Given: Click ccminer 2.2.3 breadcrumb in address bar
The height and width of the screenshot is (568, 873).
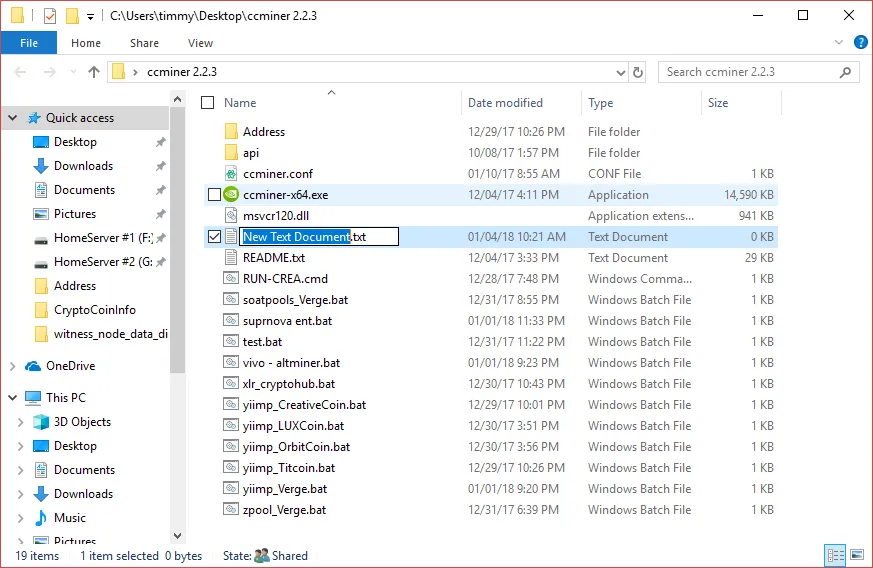Looking at the screenshot, I should [x=182, y=72].
